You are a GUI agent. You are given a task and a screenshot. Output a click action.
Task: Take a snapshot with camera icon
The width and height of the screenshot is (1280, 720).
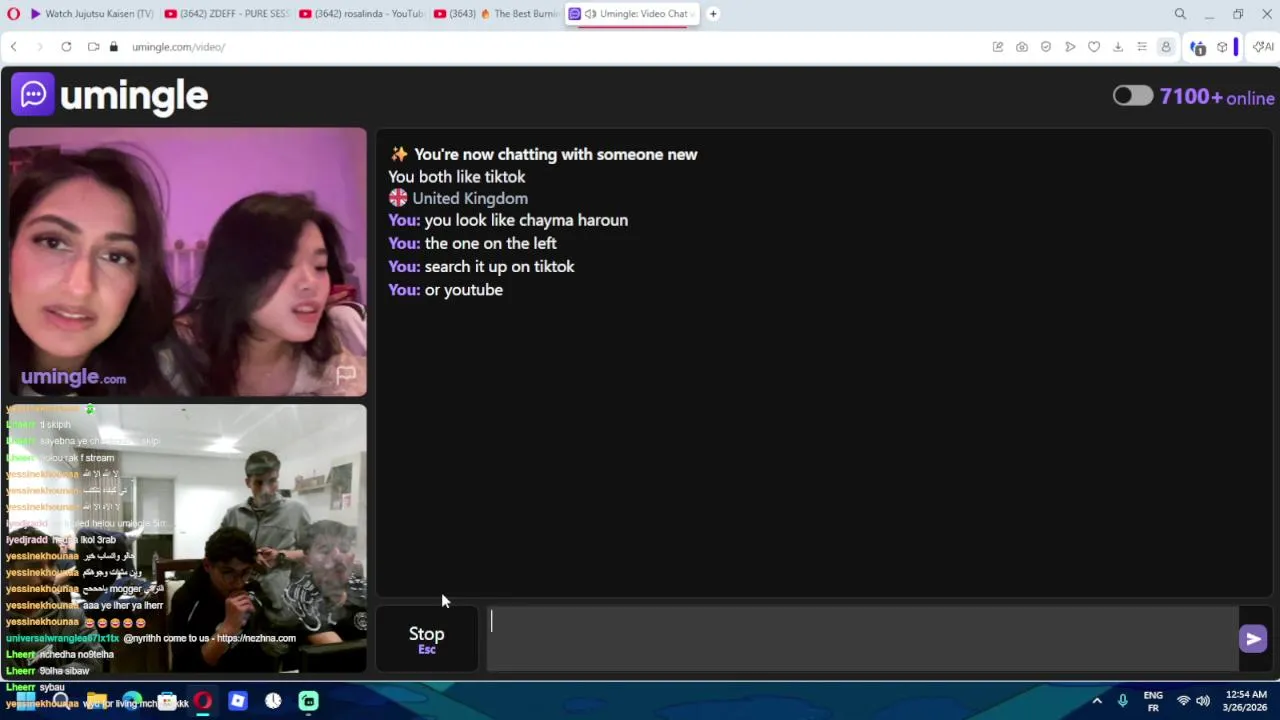tap(1021, 47)
